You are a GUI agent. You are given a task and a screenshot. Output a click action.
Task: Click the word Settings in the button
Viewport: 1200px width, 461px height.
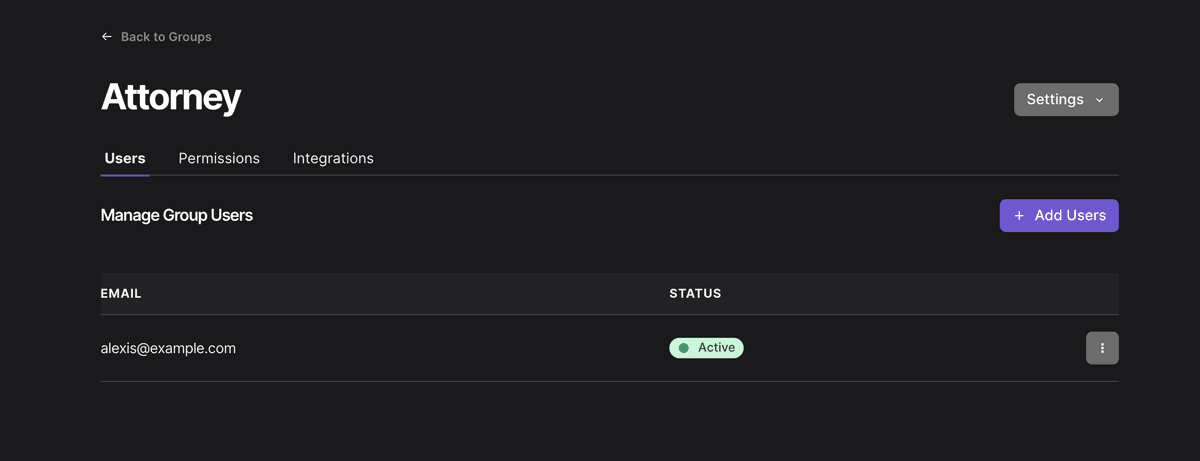[1055, 100]
